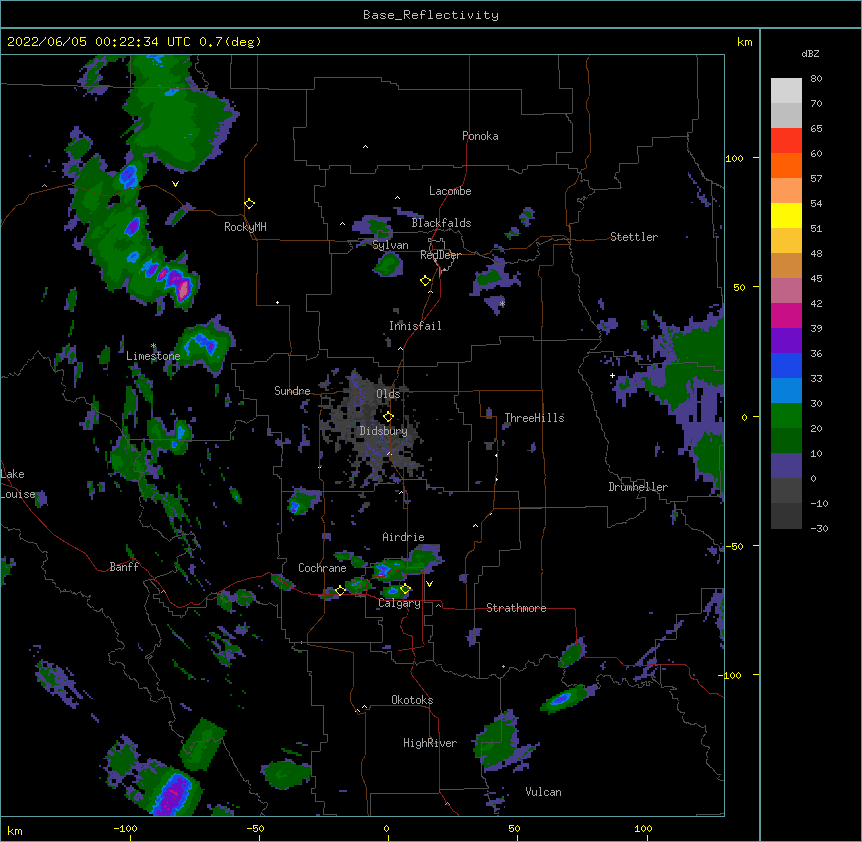Click the Ponoka city label
Viewport: 862px width, 842px height.
480,136
